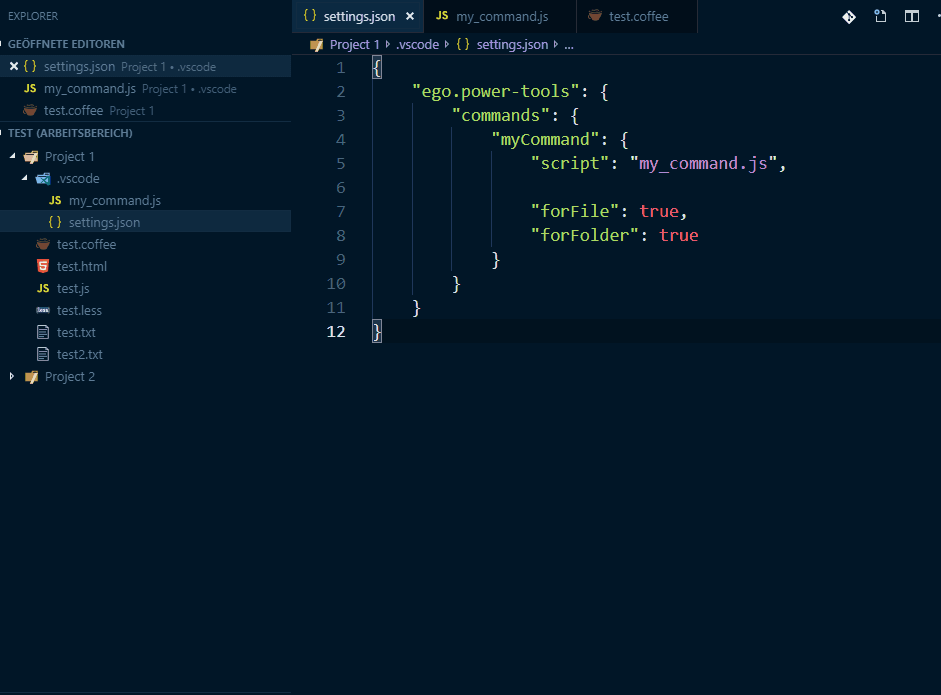This screenshot has height=695, width=941.
Task: Open test.coffee in the explorer tree
Action: 145,244
